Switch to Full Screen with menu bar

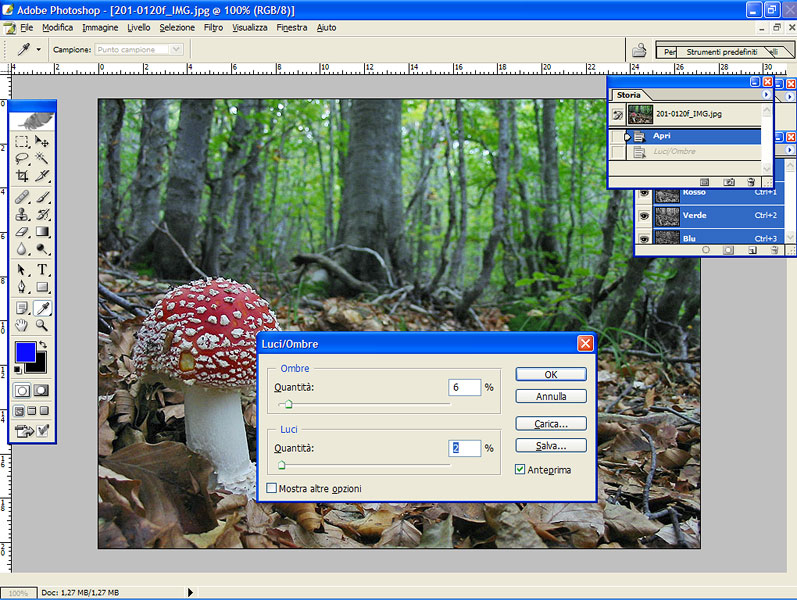point(32,411)
